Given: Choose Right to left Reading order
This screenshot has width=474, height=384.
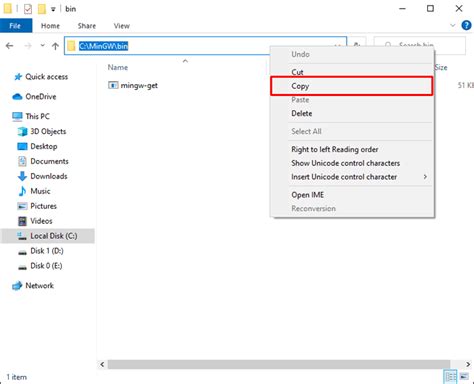Looking at the screenshot, I should coord(352,149).
